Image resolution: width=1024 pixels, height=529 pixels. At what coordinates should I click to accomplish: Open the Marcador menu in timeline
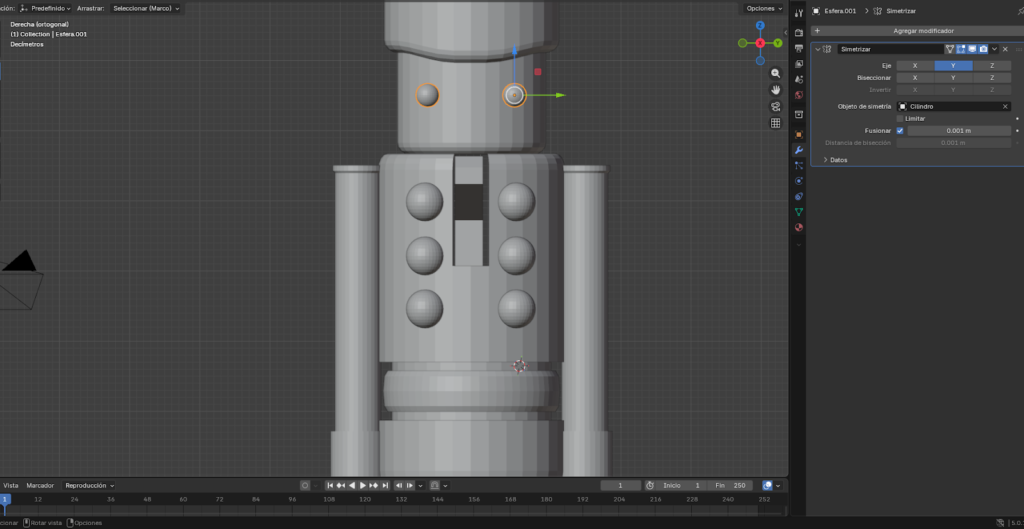40,485
